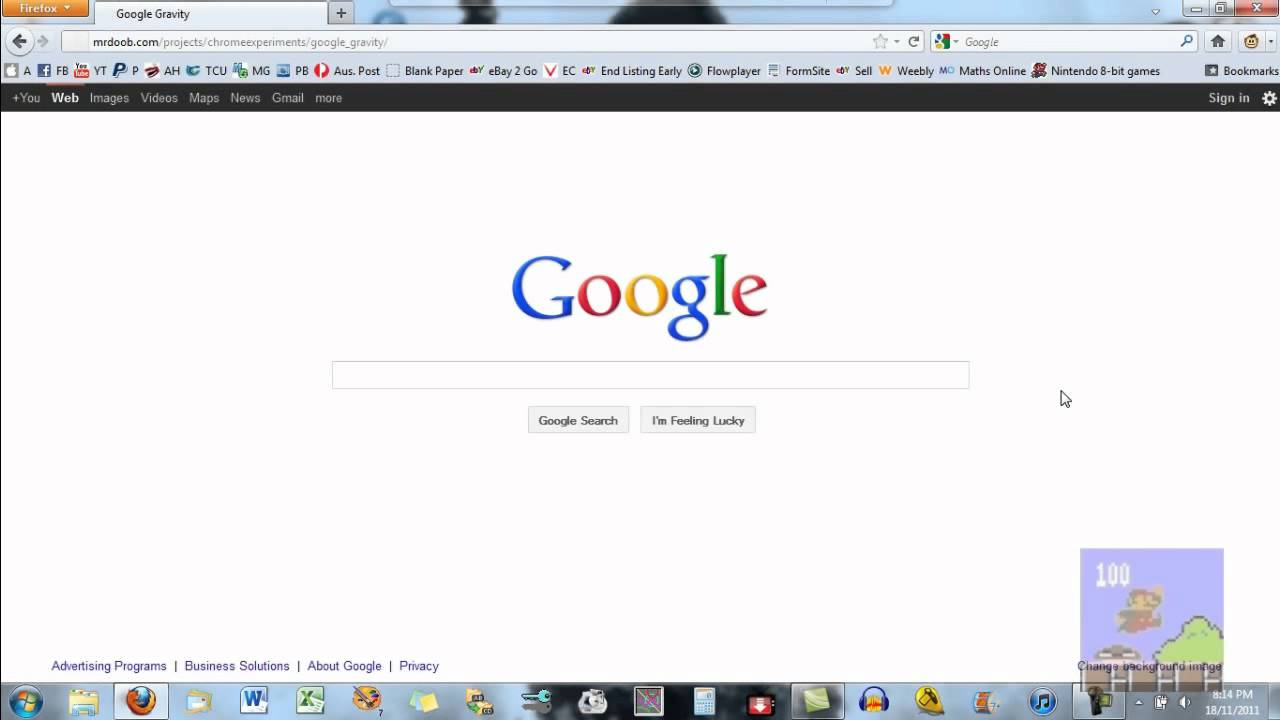The width and height of the screenshot is (1280, 720).
Task: Expand the bookmark star dropdown arrow
Action: 897,42
